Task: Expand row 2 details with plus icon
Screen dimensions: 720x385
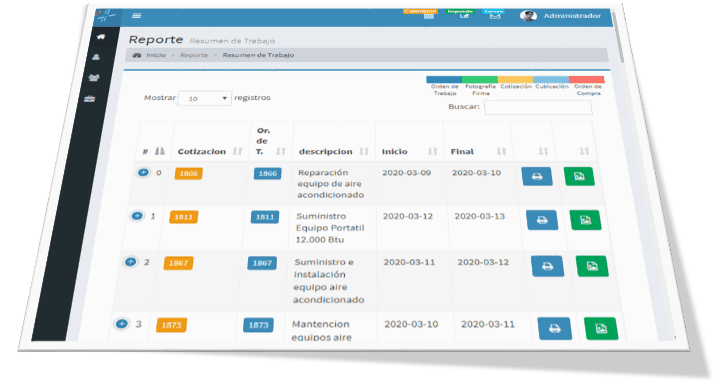Action: click(x=130, y=262)
